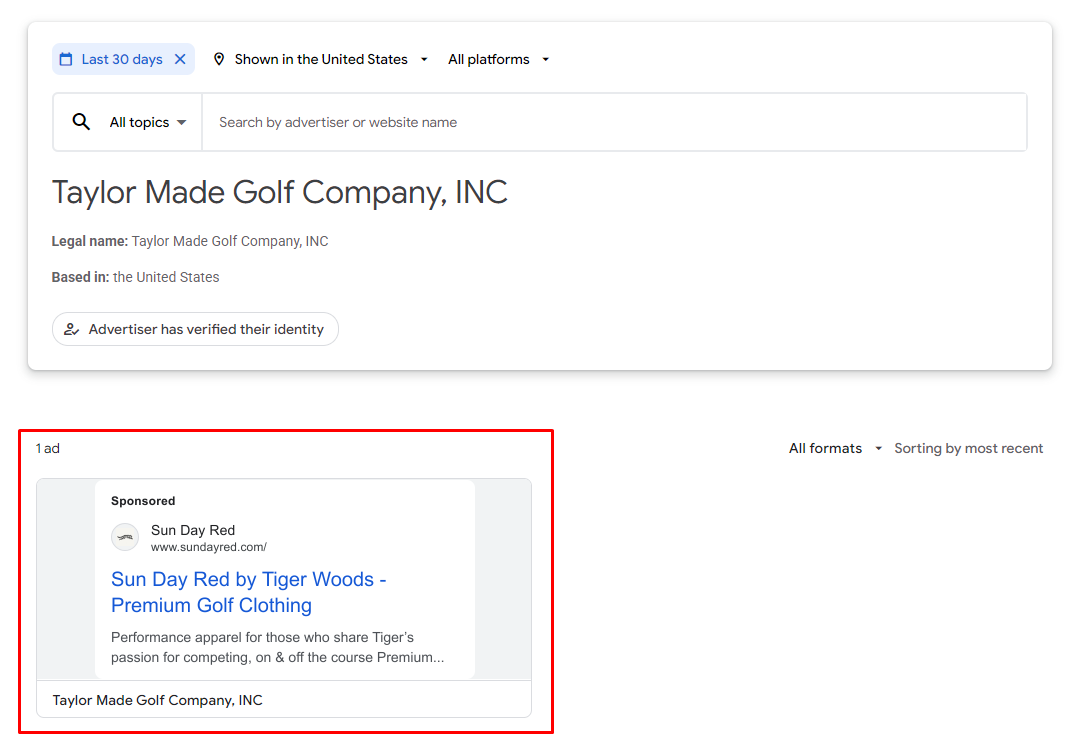This screenshot has height=749, width=1077.
Task: Click the Sorting by most recent text
Action: click(968, 449)
